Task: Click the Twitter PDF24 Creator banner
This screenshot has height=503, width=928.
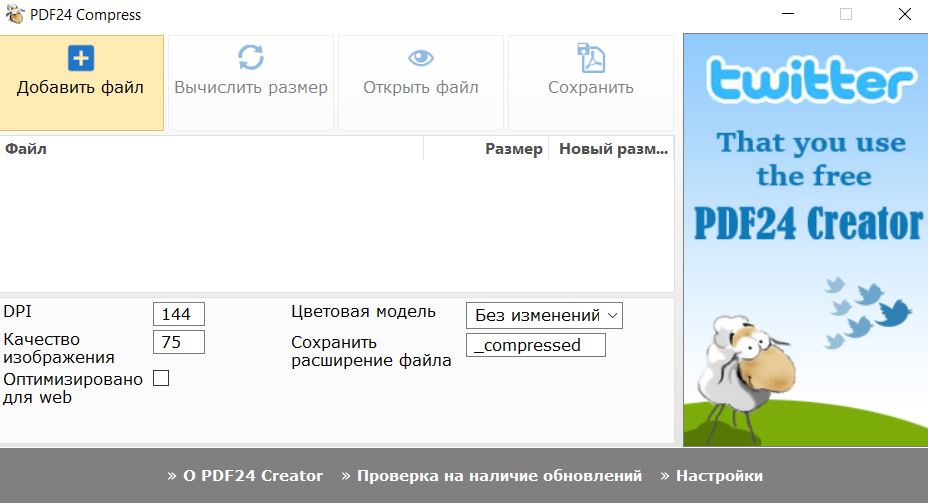Action: (x=805, y=240)
